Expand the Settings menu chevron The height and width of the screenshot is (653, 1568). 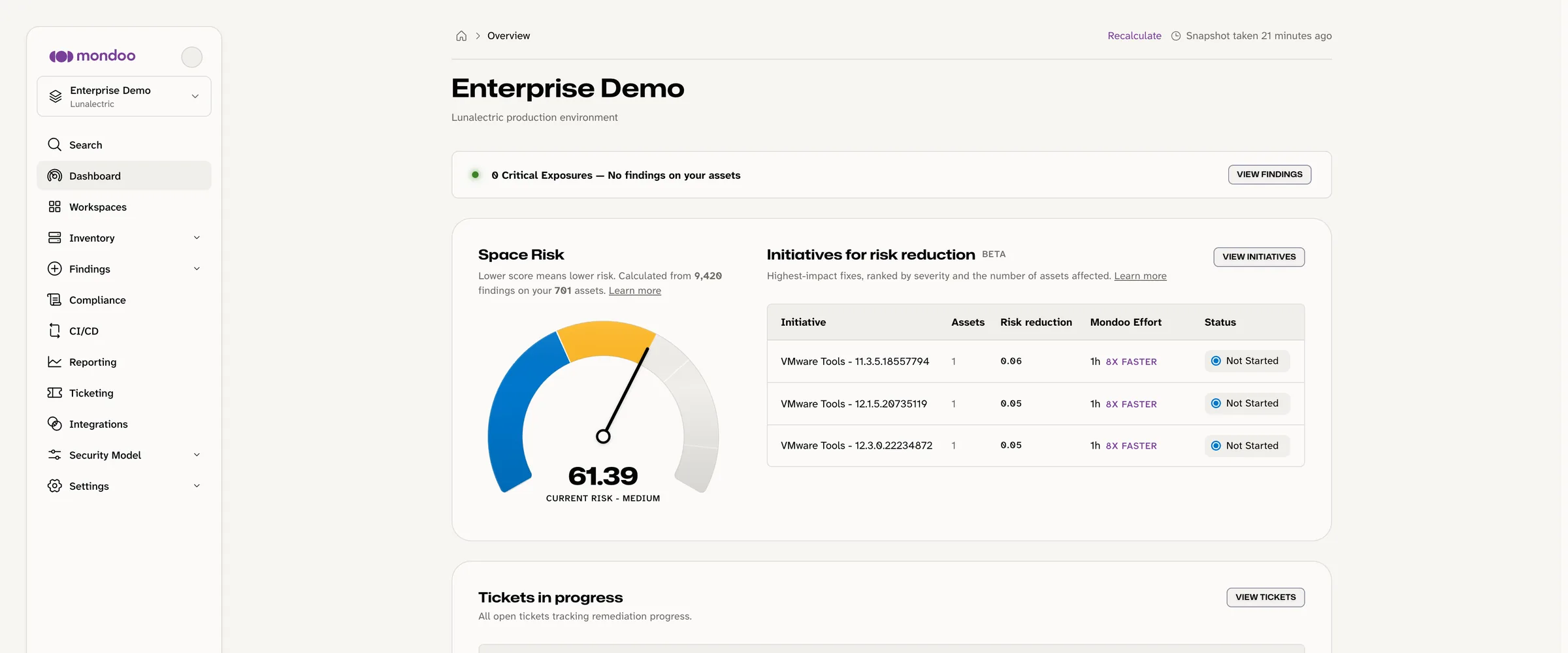pos(197,486)
